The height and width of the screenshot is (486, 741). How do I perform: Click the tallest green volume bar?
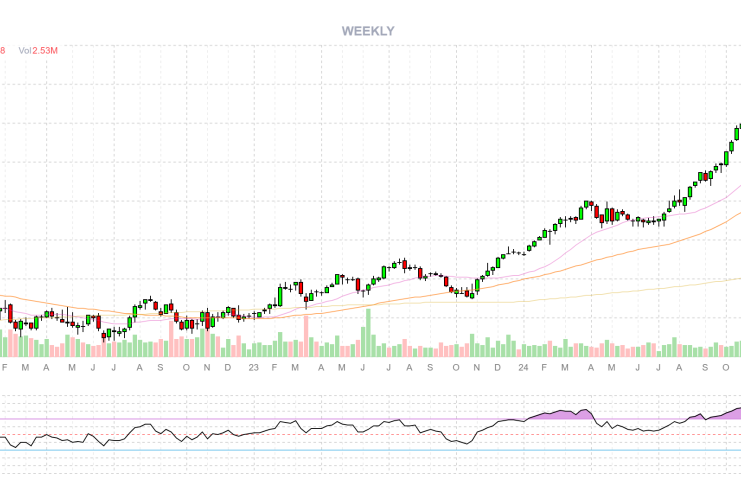pyautogui.click(x=369, y=333)
